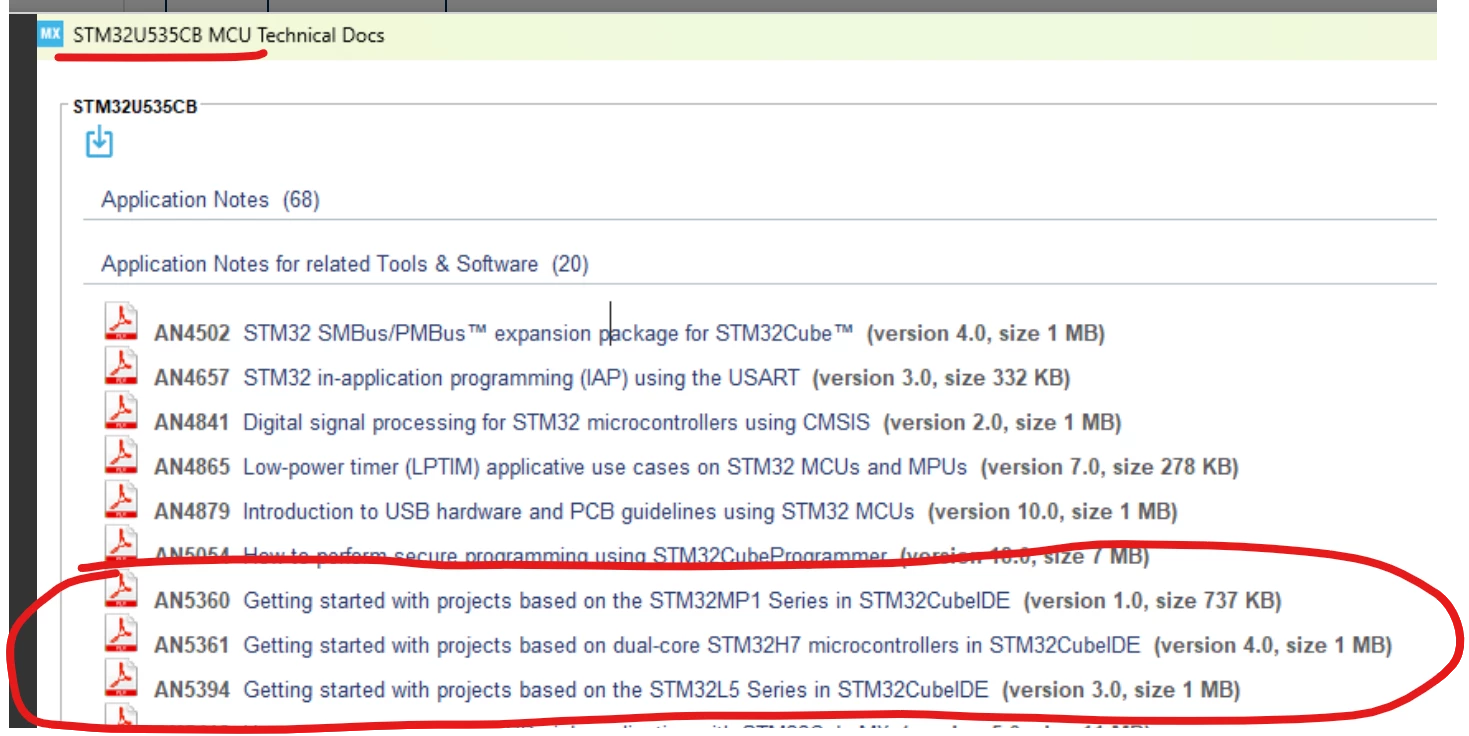Open the STM32MP1 Series getting started note
Image resolution: width=1469 pixels, height=736 pixels.
click(627, 601)
